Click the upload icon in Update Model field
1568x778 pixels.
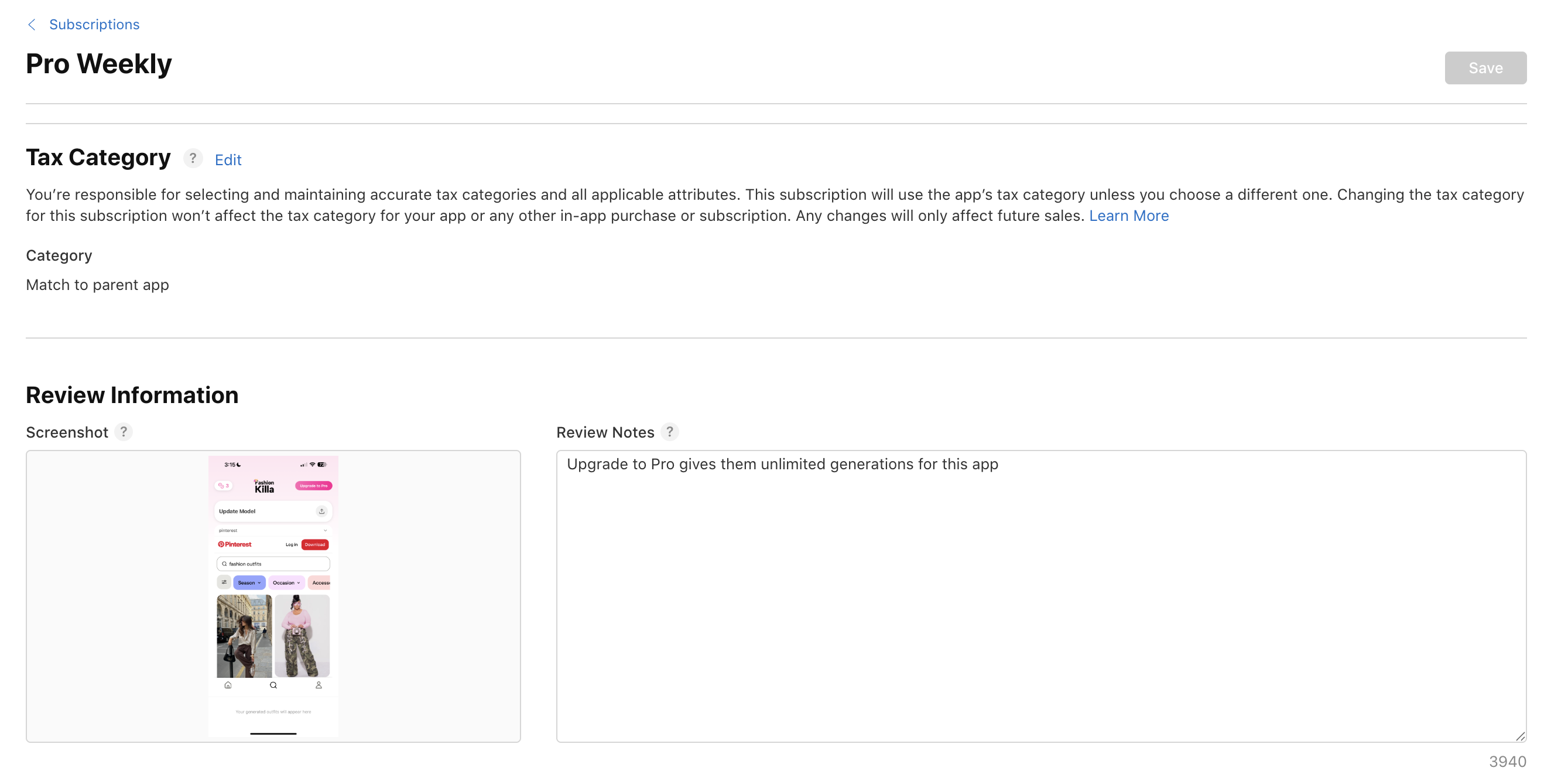click(x=322, y=512)
